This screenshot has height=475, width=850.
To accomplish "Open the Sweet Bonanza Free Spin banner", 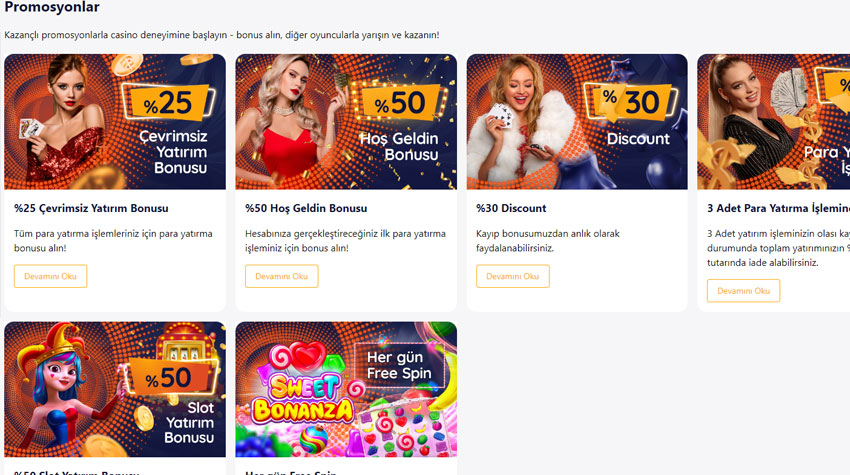I will point(346,389).
